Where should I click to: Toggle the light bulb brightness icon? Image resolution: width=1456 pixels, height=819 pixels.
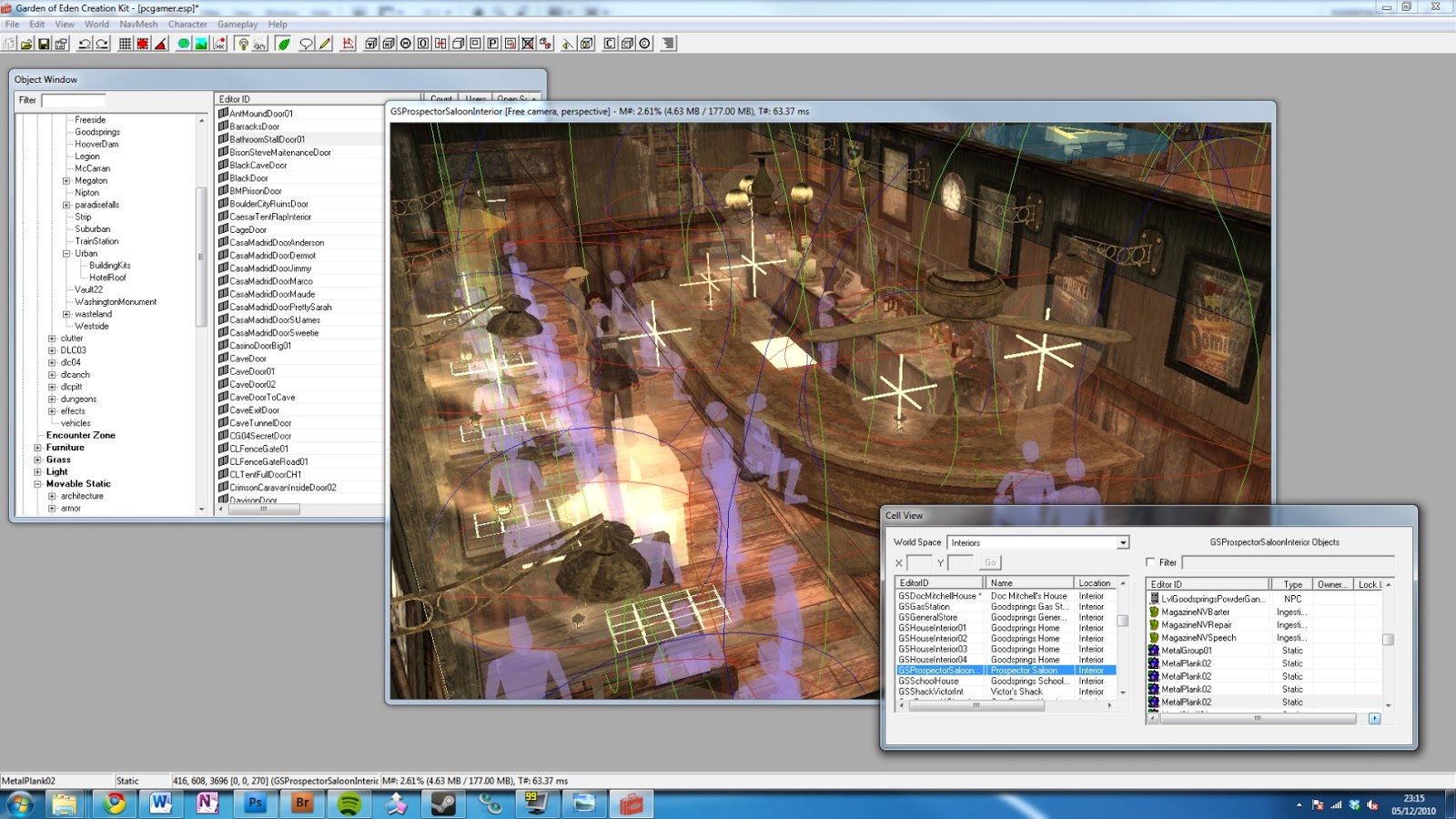(242, 44)
